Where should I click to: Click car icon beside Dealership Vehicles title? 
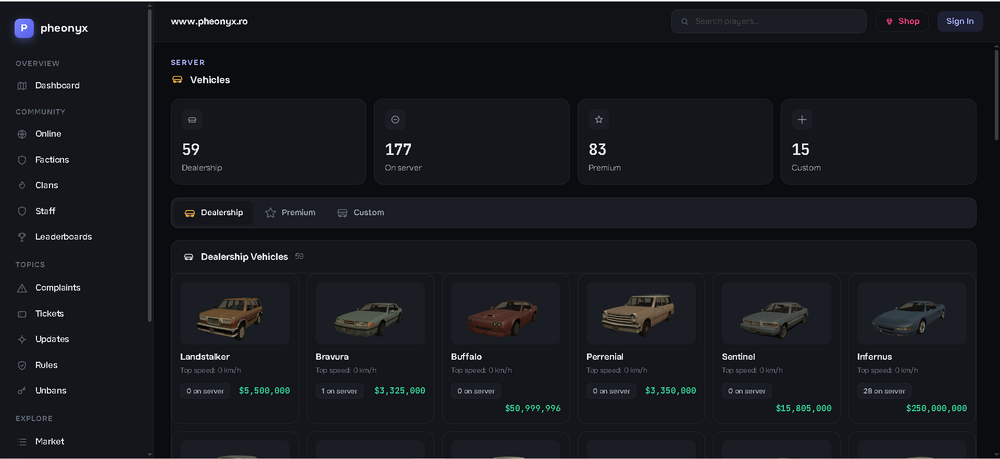click(189, 257)
